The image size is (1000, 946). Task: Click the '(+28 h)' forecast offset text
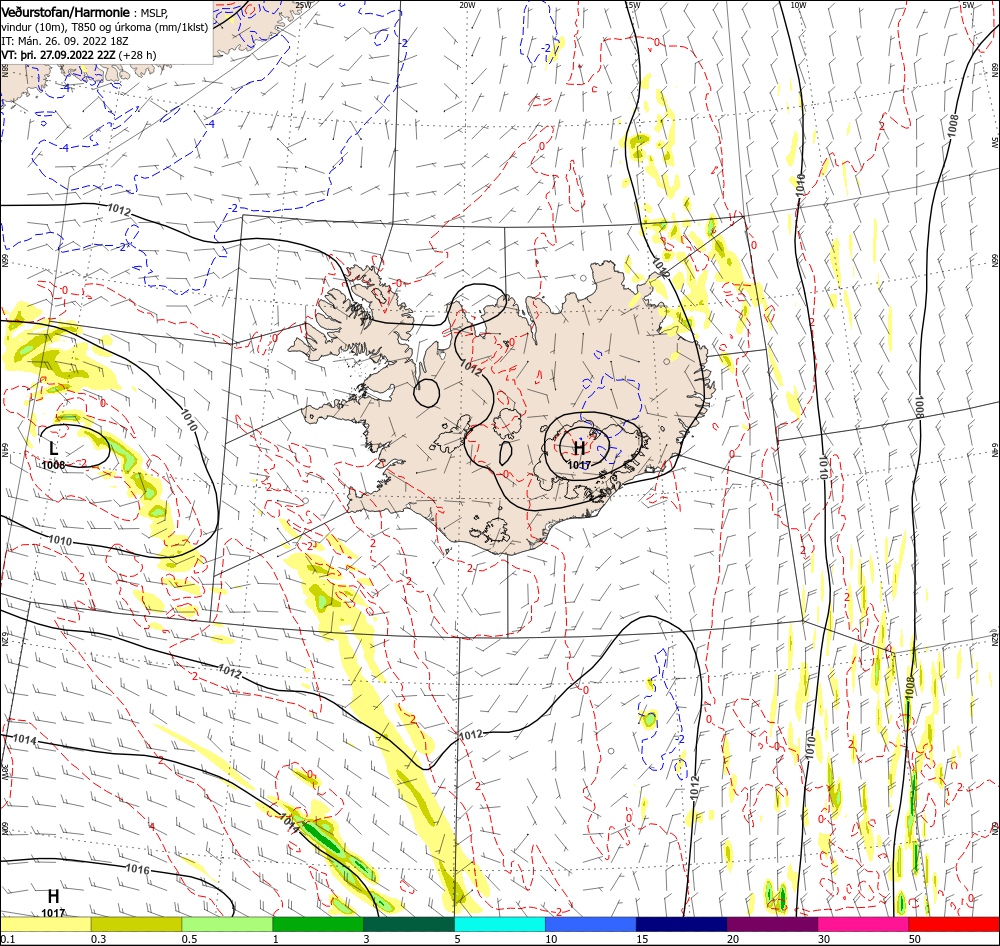pos(137,55)
